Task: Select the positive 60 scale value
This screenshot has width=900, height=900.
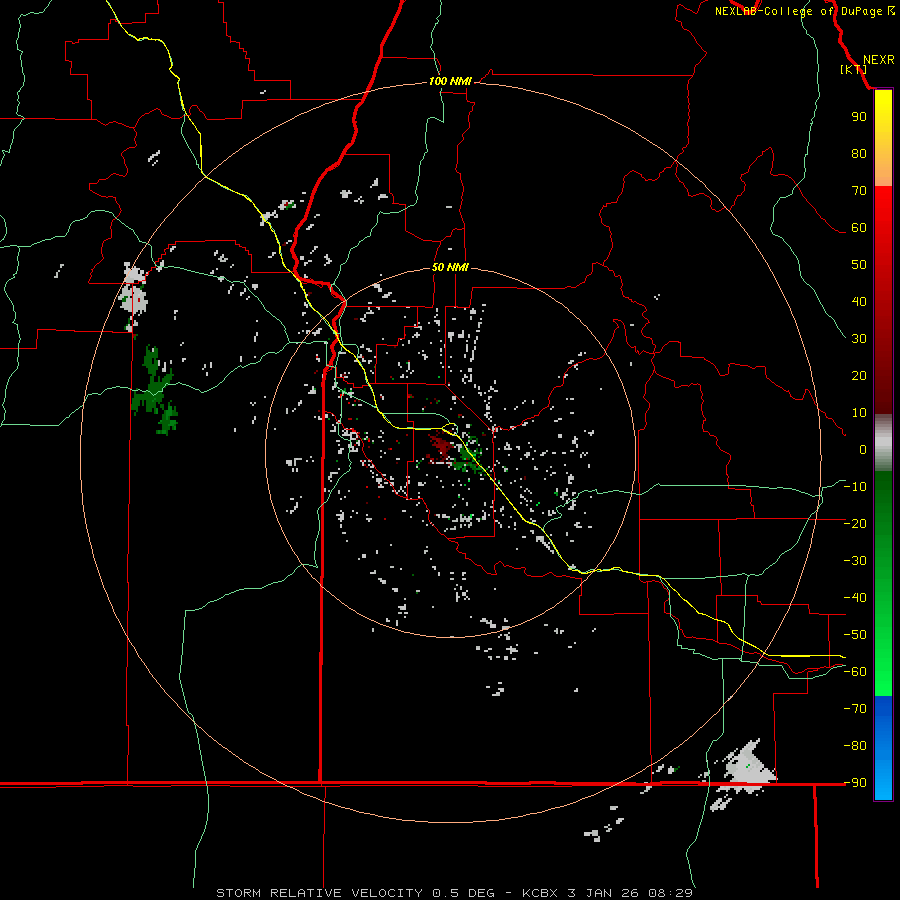Action: click(x=859, y=228)
